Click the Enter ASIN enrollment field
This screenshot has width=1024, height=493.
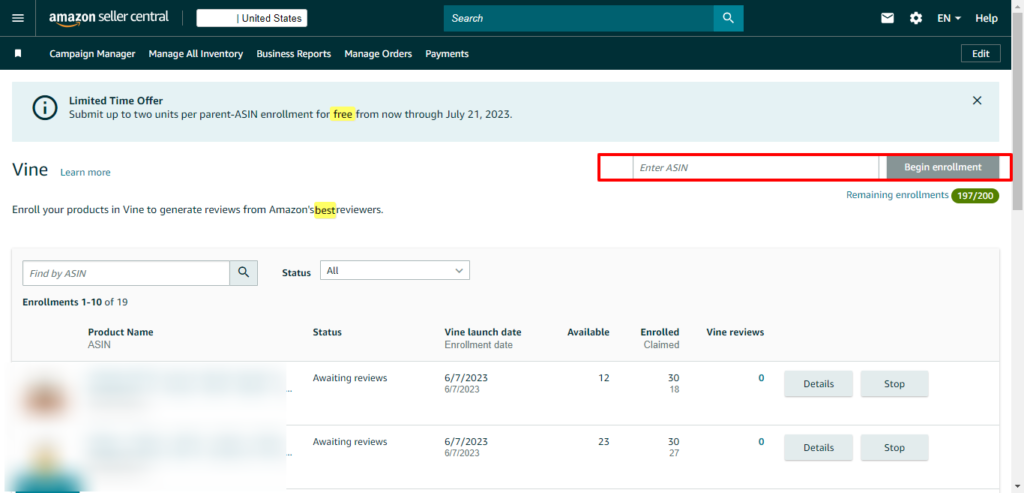[x=757, y=168]
